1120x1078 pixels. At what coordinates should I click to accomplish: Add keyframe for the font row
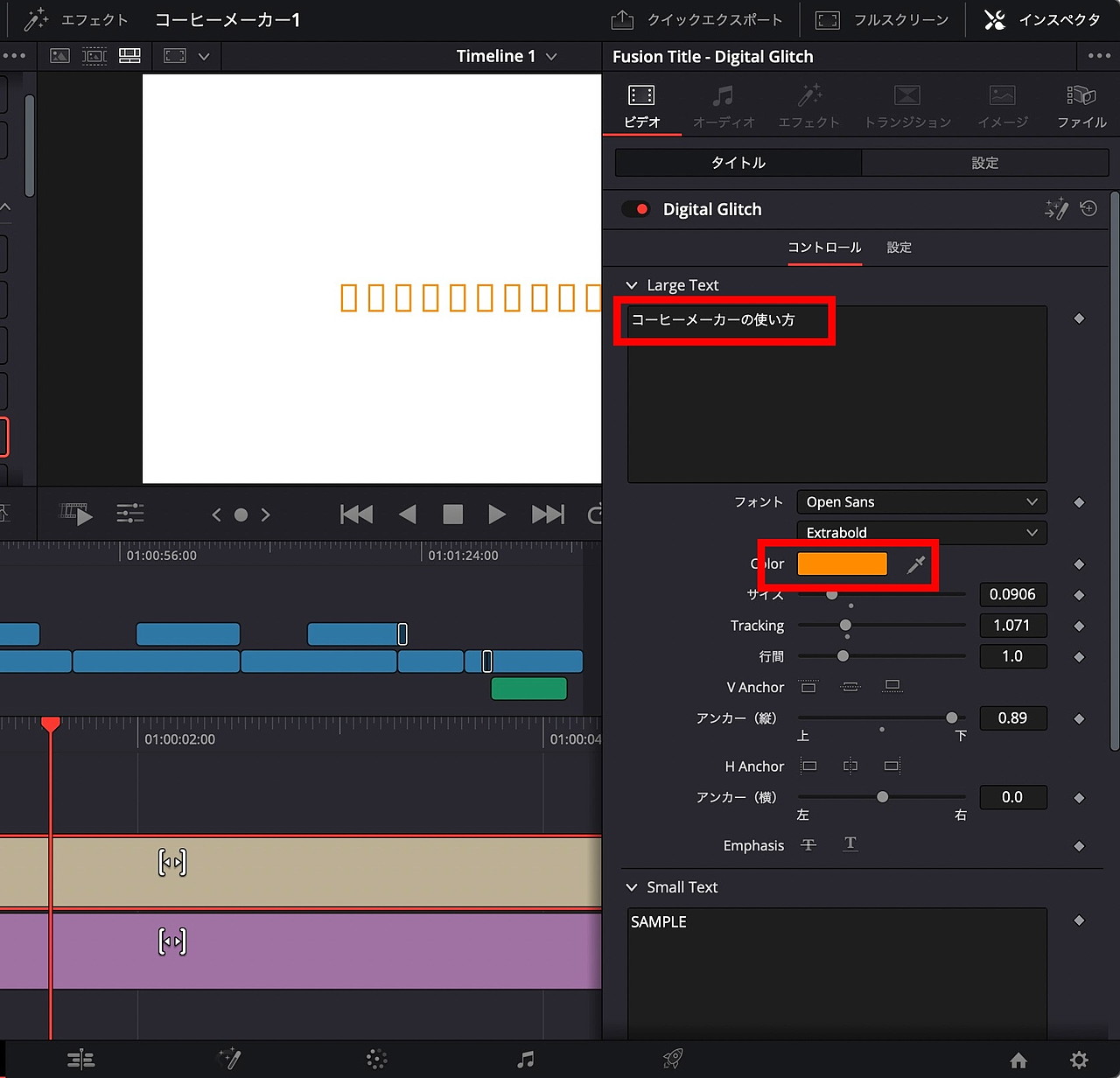(1079, 502)
